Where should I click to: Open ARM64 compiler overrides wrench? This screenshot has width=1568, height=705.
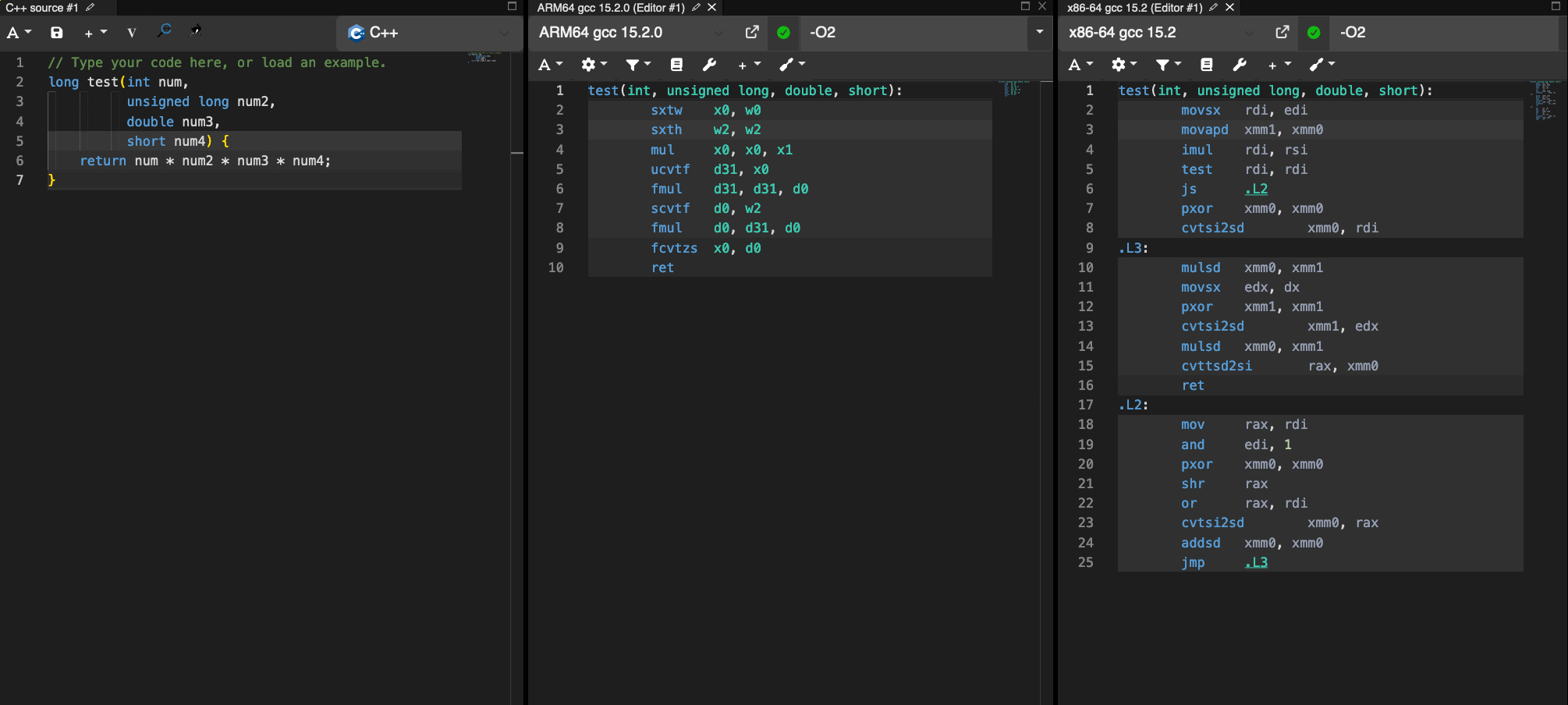709,65
